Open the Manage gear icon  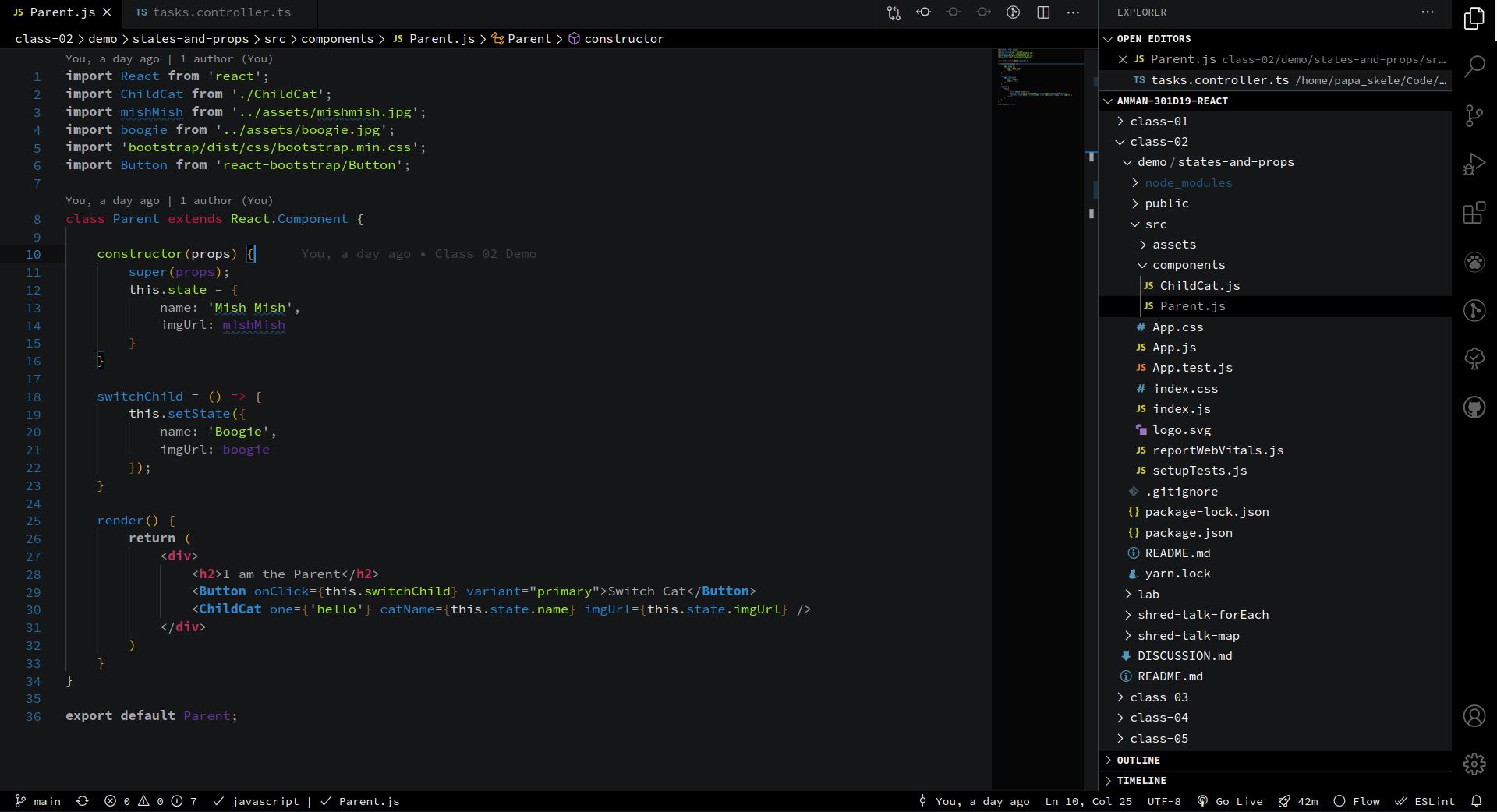tap(1474, 764)
